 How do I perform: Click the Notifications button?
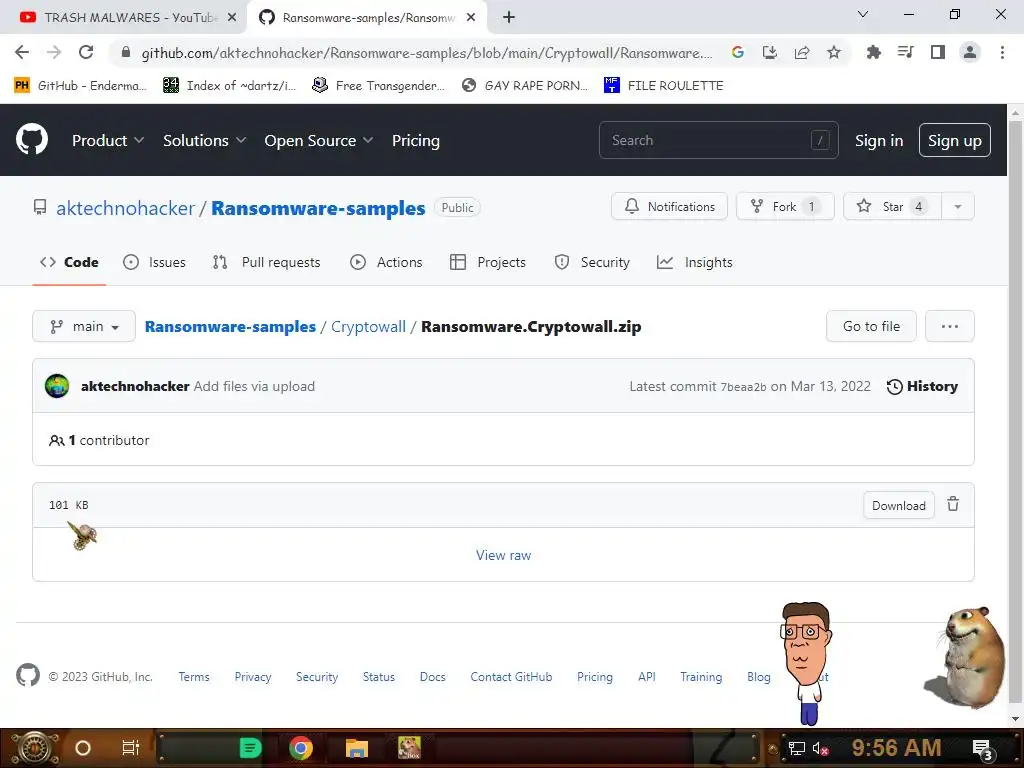(669, 206)
